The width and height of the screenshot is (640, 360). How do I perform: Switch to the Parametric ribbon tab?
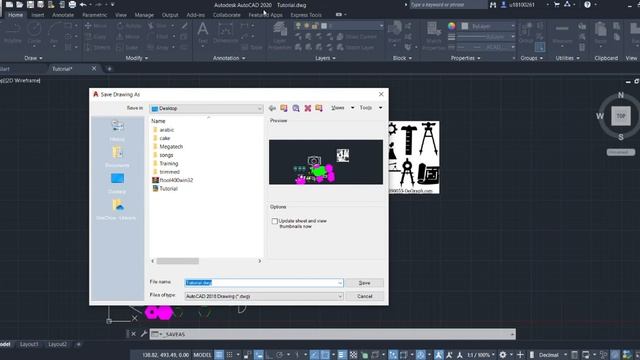[95, 15]
